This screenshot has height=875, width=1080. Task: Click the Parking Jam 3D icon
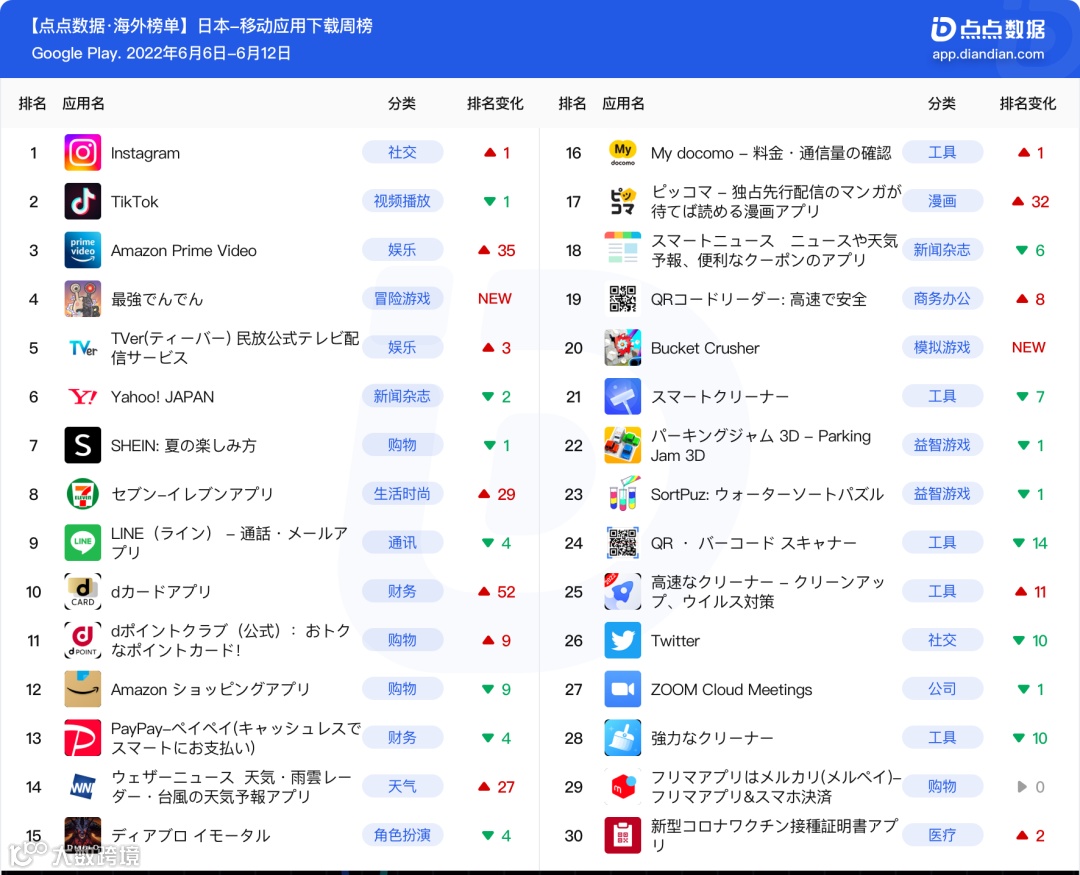coord(623,445)
